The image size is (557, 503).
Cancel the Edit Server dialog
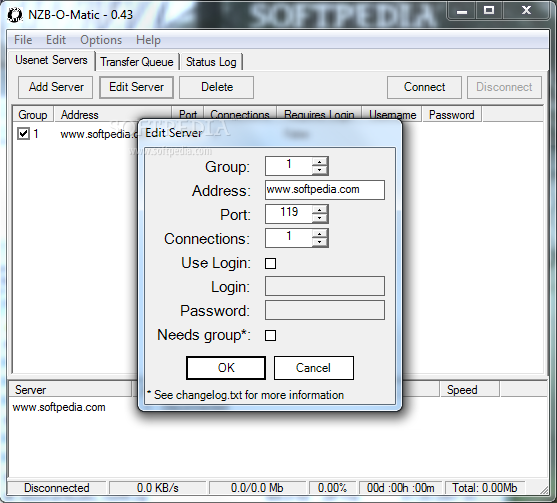pyautogui.click(x=314, y=368)
